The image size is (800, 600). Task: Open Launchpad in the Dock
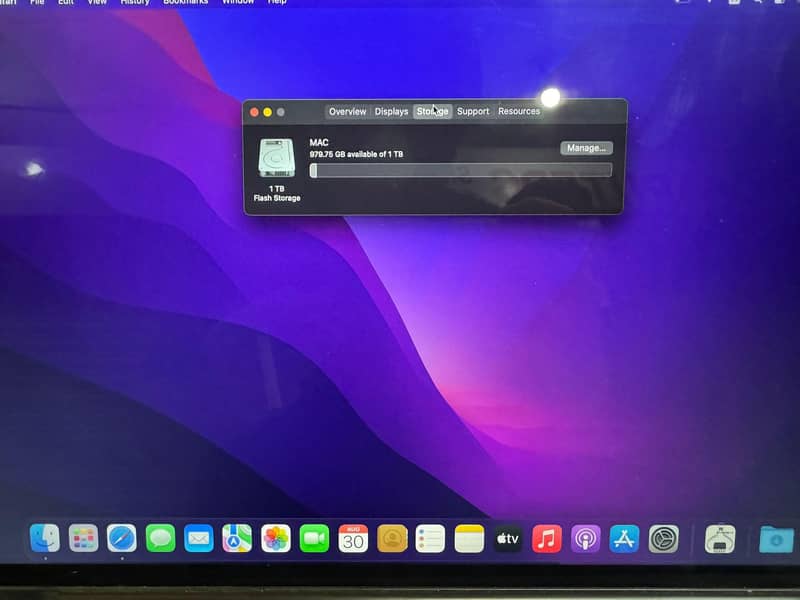pyautogui.click(x=83, y=538)
